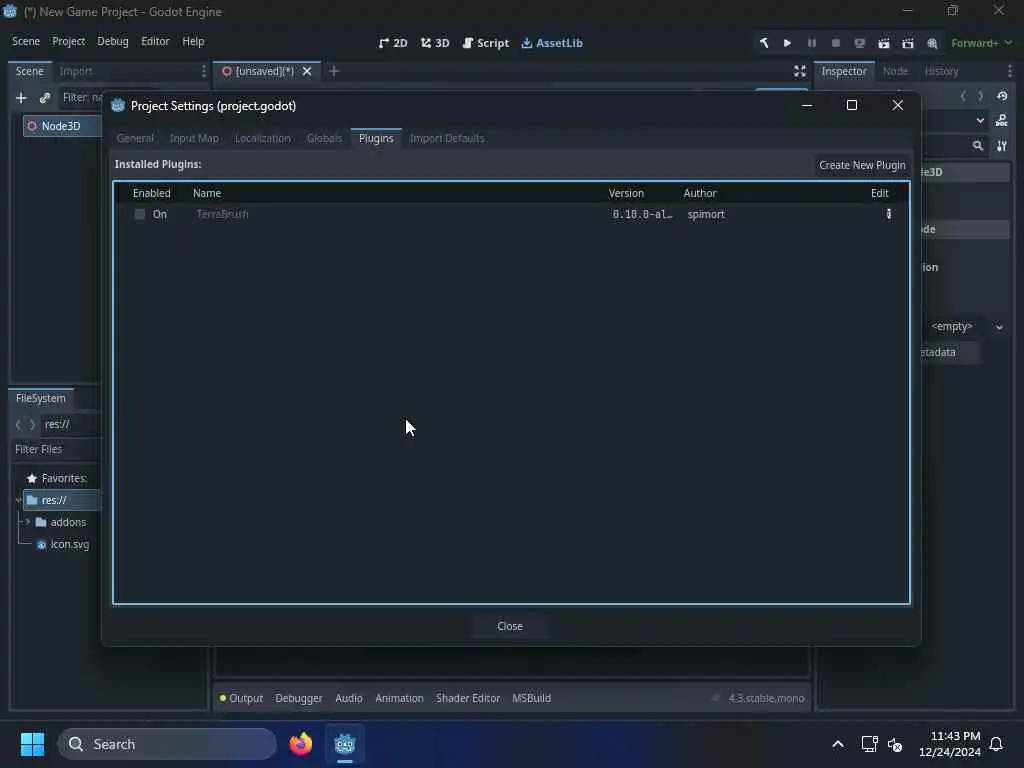The width and height of the screenshot is (1024, 768).
Task: Run the current scene icon
Action: pyautogui.click(x=884, y=43)
